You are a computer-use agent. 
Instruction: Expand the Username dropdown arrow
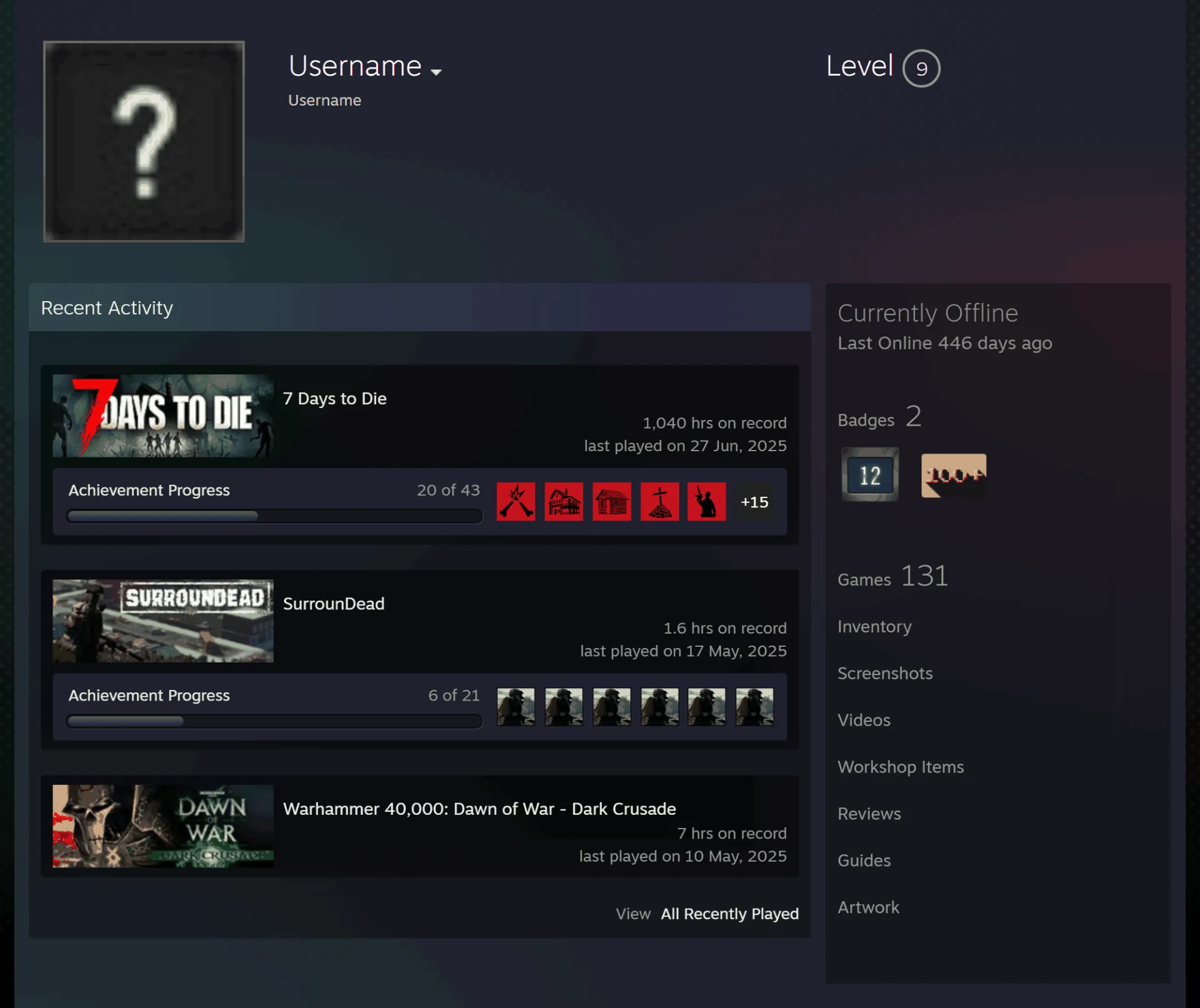coord(436,72)
